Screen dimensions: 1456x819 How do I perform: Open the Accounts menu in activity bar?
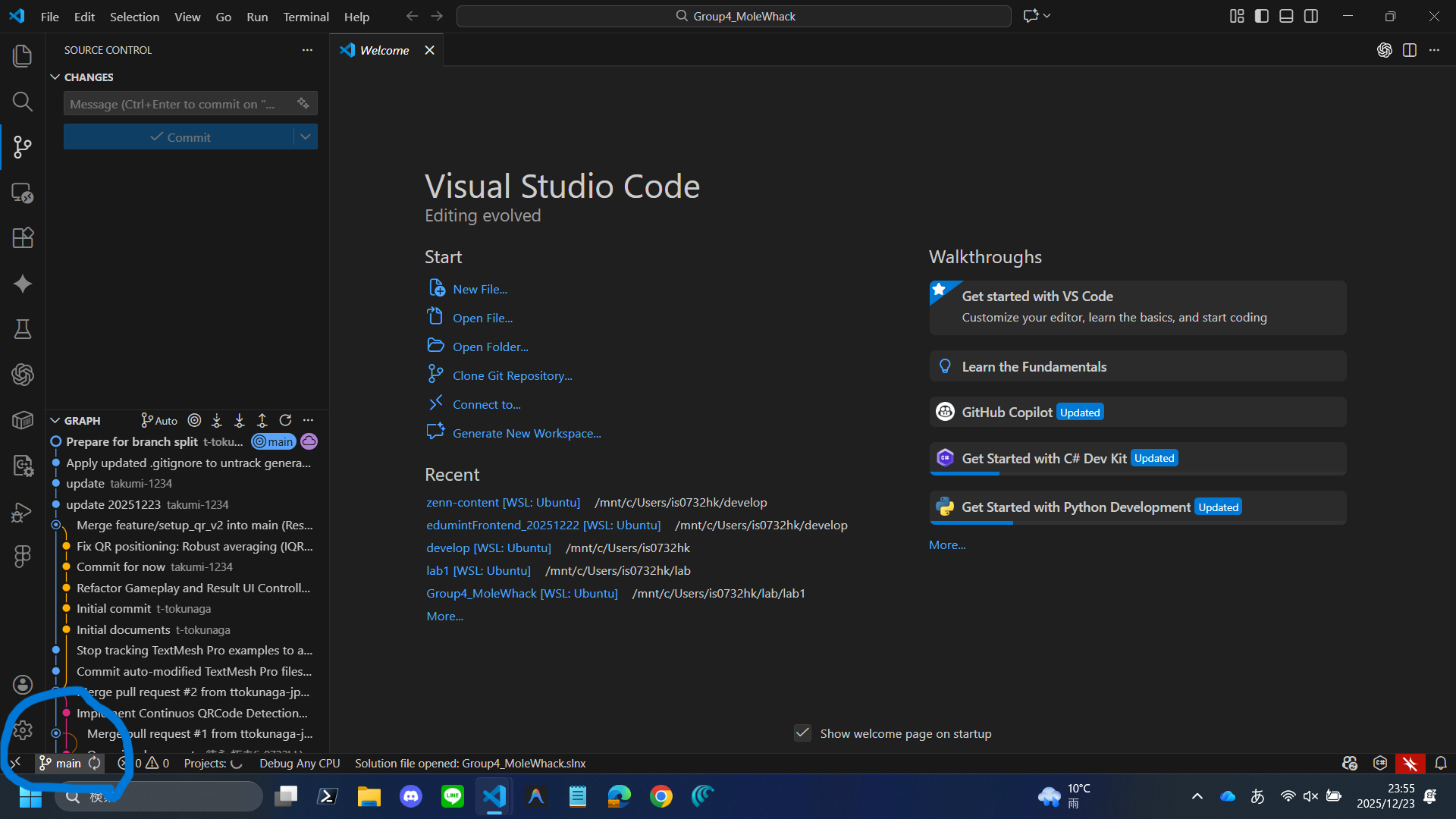point(23,685)
